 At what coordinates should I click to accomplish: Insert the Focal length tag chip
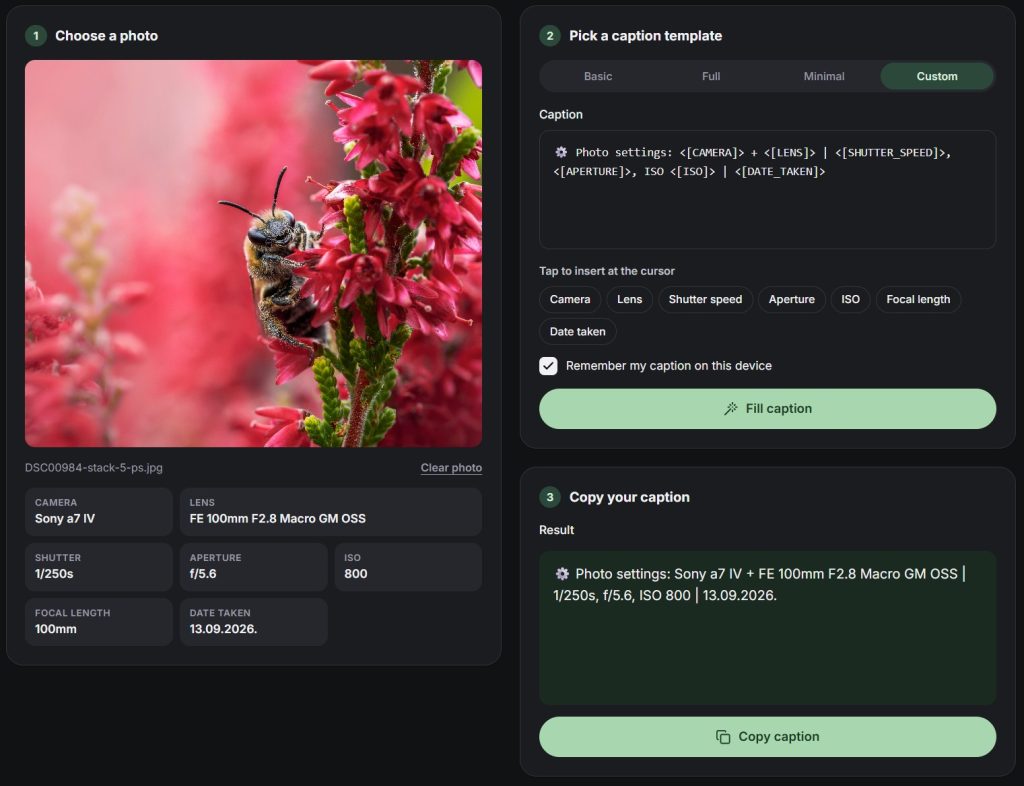pyautogui.click(x=918, y=300)
